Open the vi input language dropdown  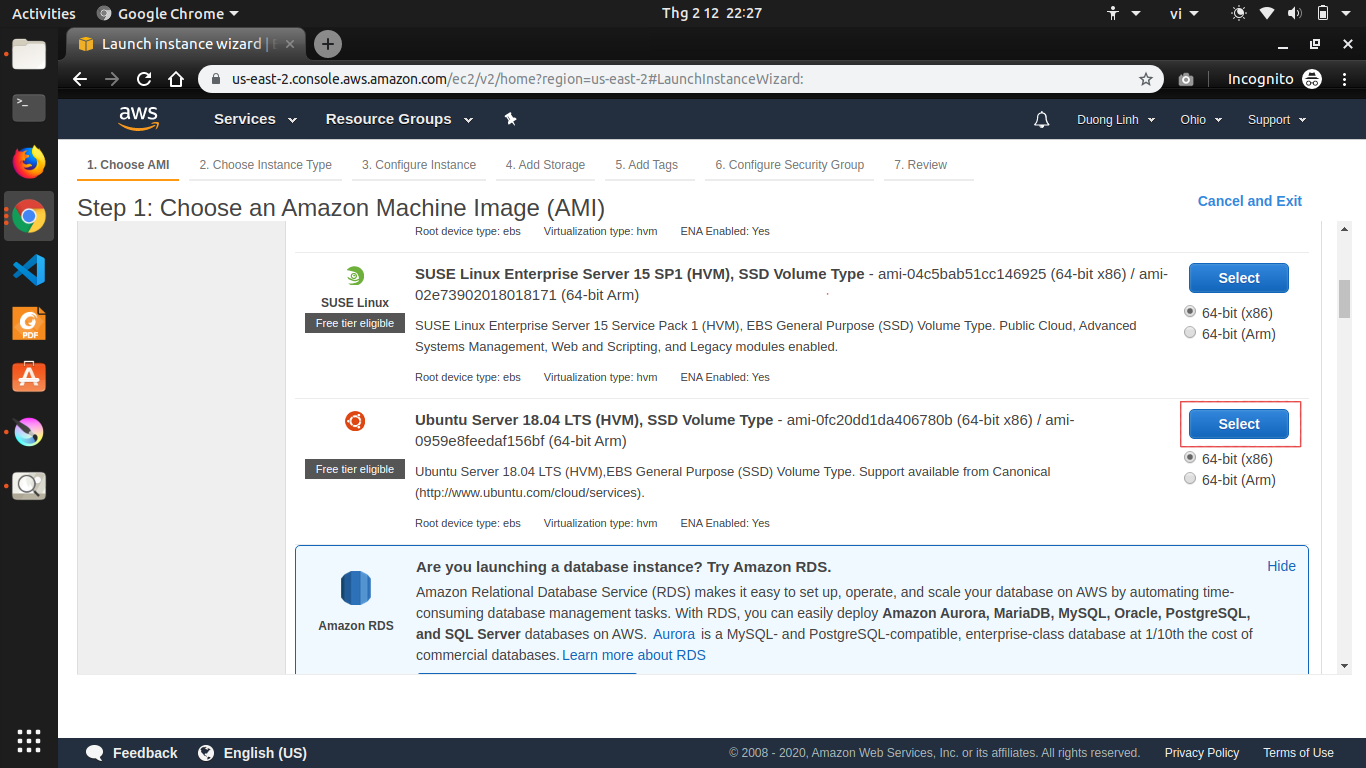(1183, 13)
